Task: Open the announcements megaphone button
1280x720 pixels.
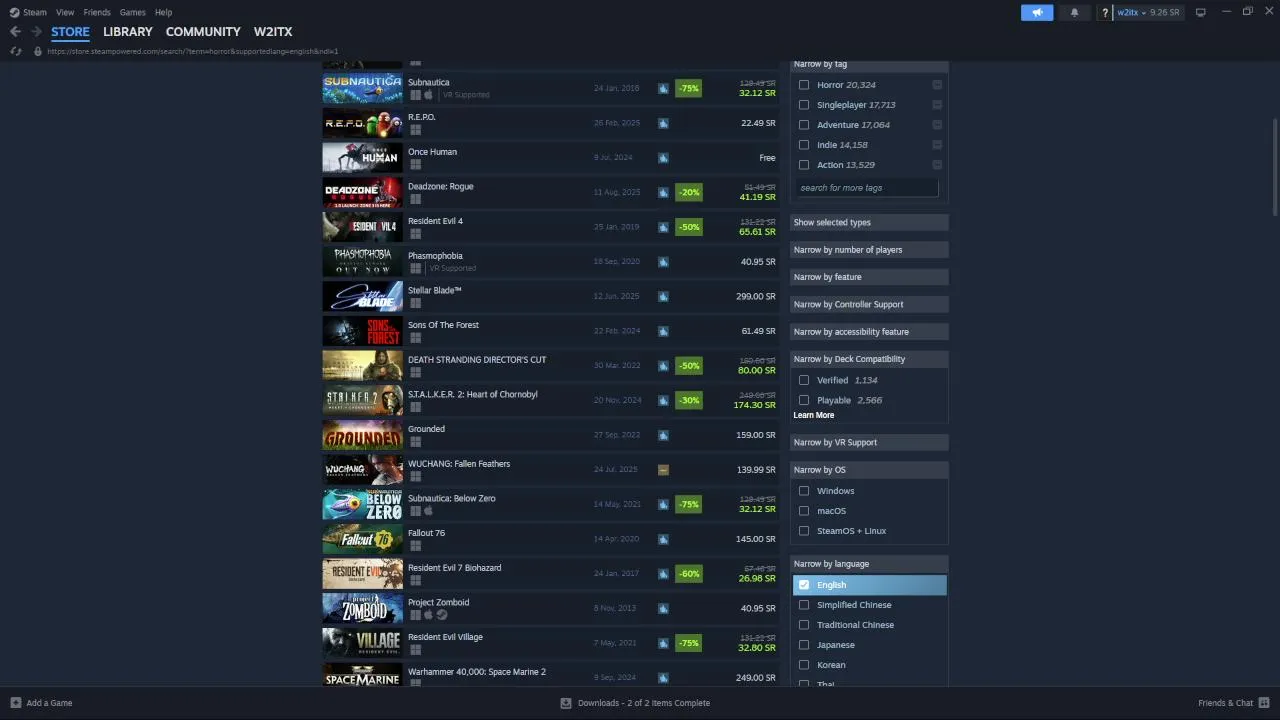Action: pyautogui.click(x=1037, y=12)
